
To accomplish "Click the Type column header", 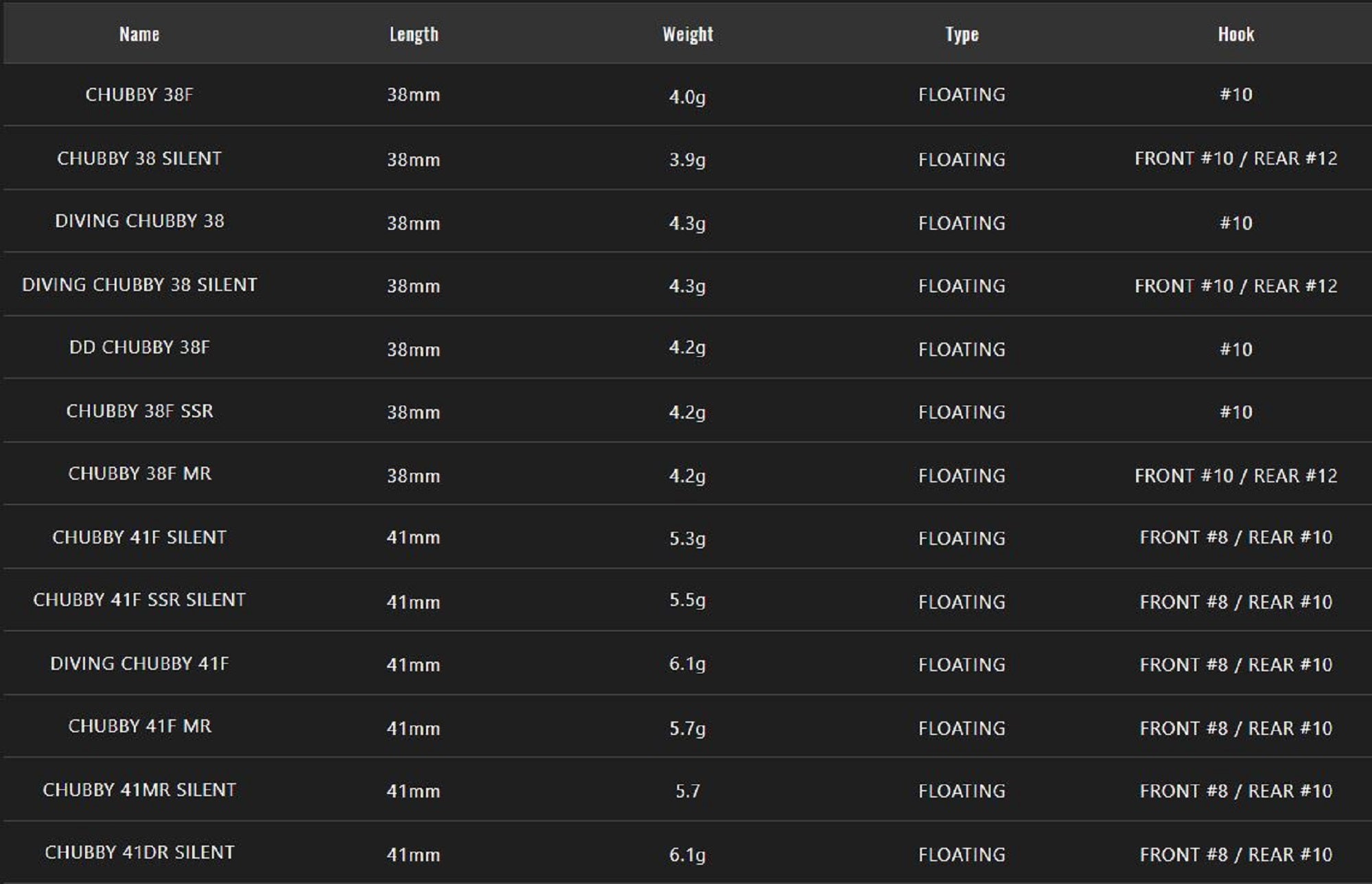I will tap(962, 34).
